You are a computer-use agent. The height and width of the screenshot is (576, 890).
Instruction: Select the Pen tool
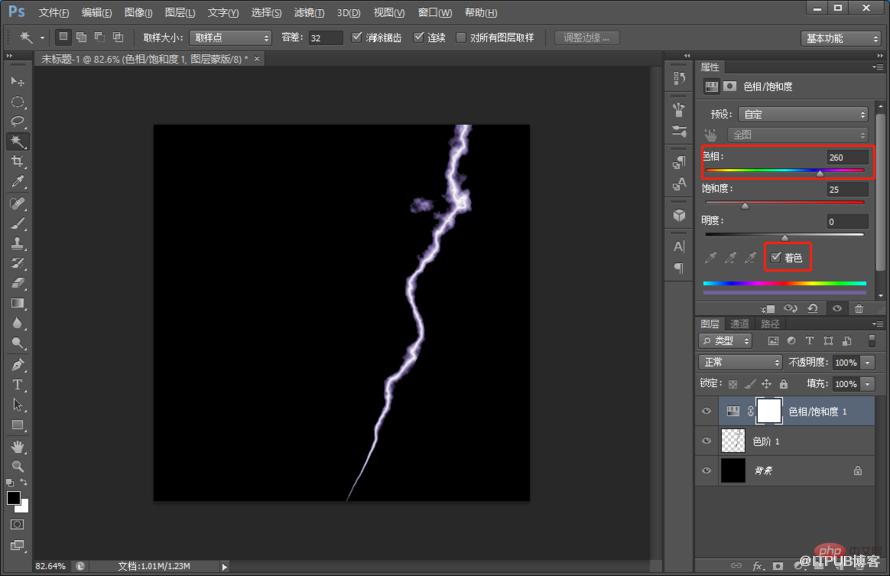pyautogui.click(x=17, y=365)
